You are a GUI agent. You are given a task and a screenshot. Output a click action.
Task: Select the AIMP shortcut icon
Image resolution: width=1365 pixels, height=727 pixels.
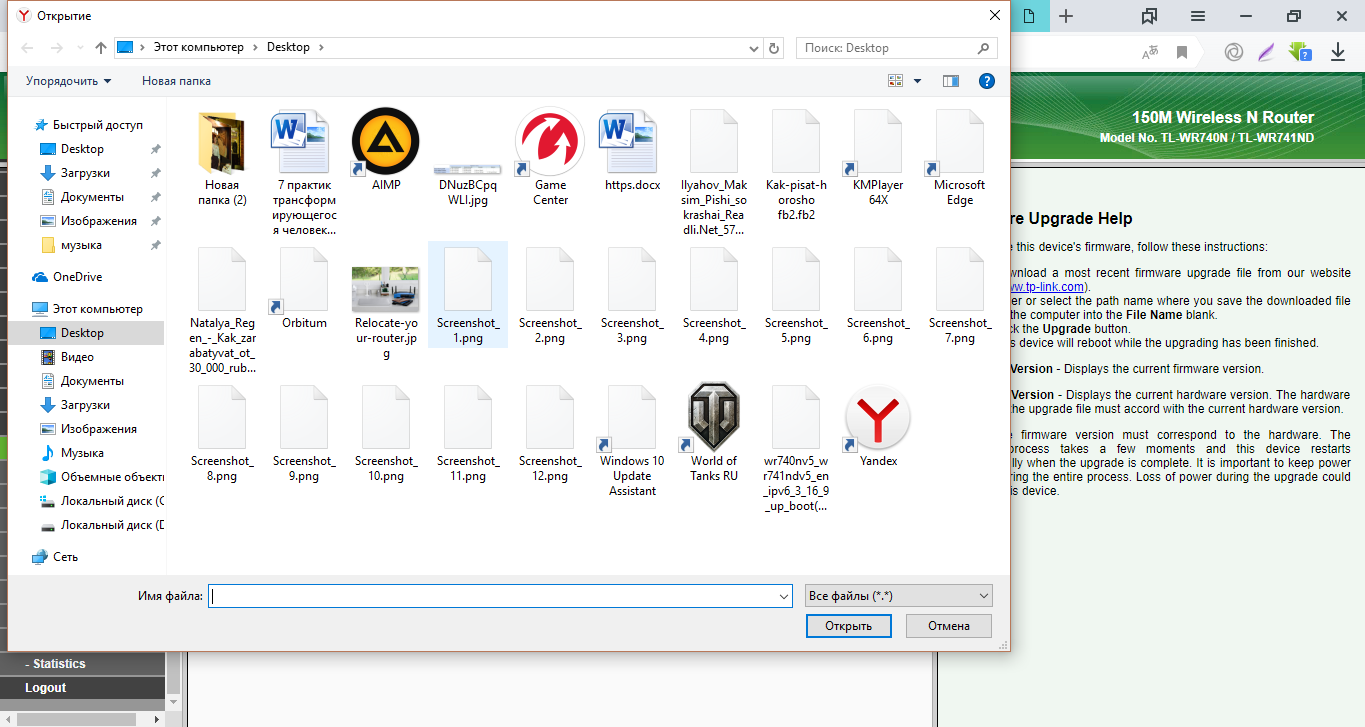(385, 141)
